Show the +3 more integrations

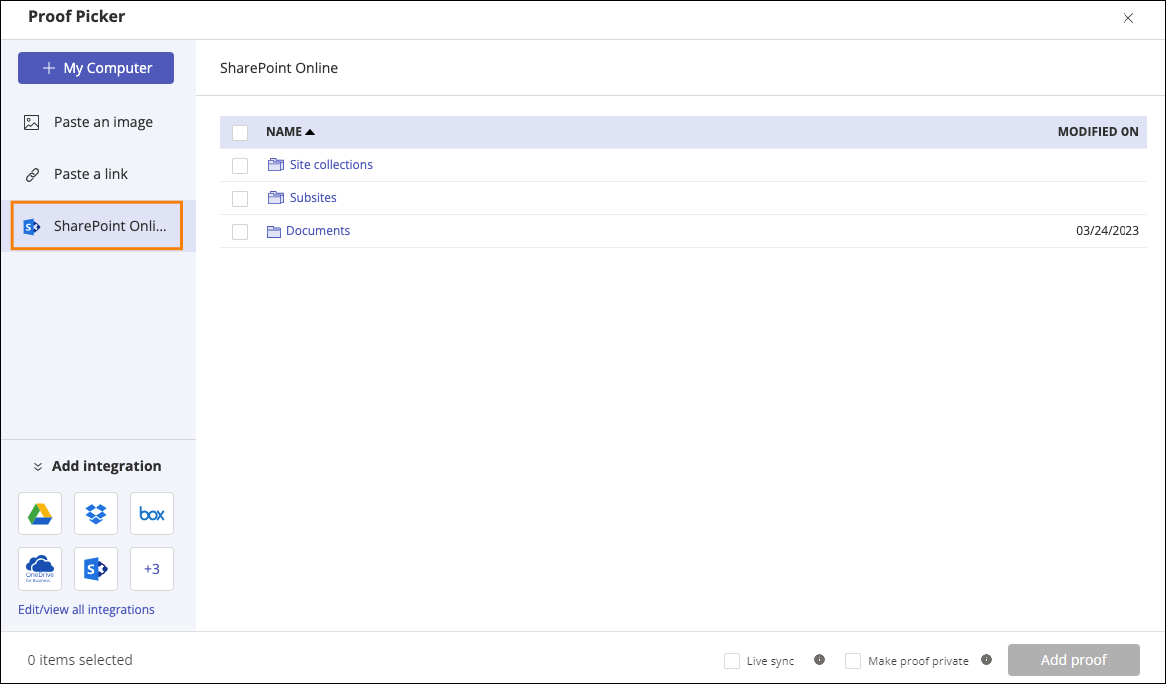(x=152, y=569)
